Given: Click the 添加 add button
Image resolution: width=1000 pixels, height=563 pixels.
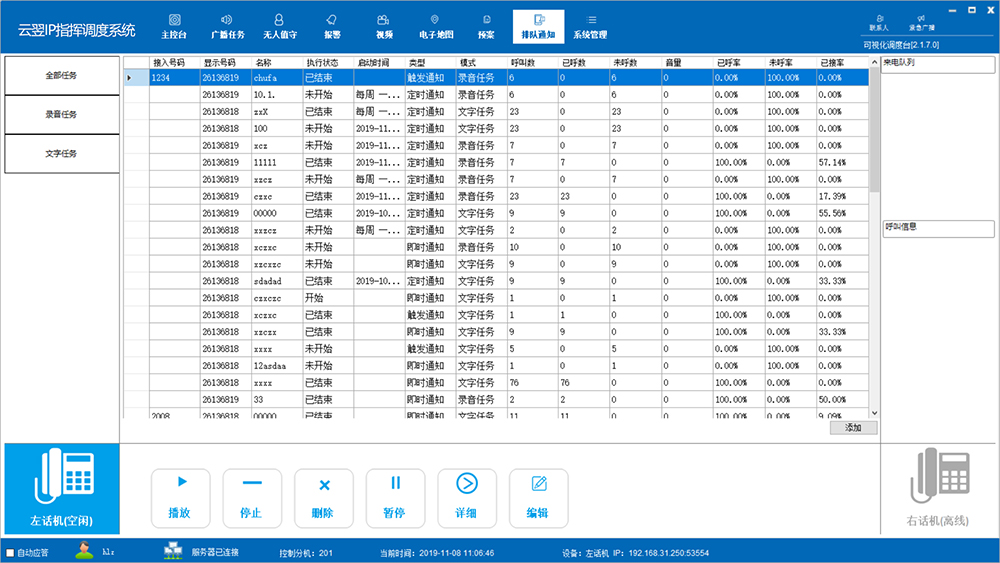Looking at the screenshot, I should [853, 428].
